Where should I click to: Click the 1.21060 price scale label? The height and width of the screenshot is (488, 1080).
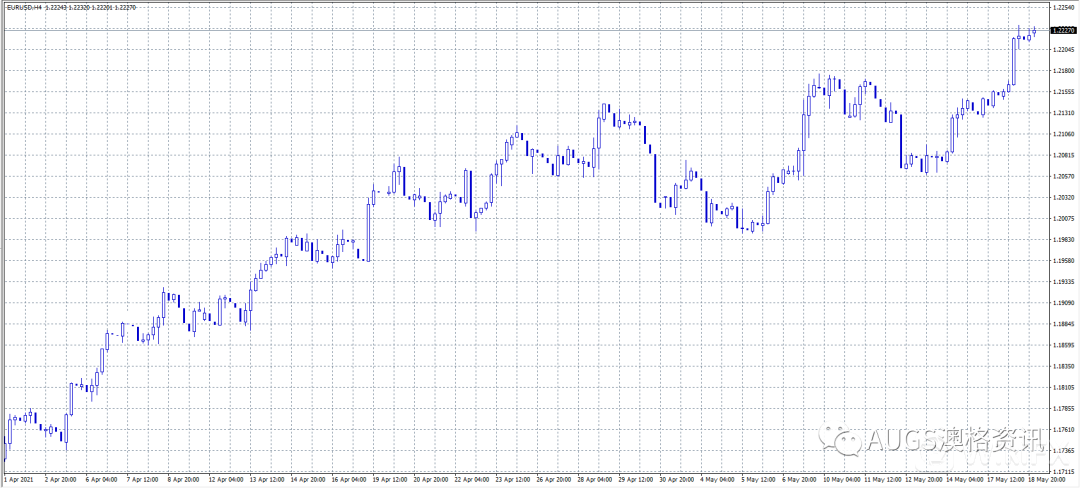[x=1064, y=134]
